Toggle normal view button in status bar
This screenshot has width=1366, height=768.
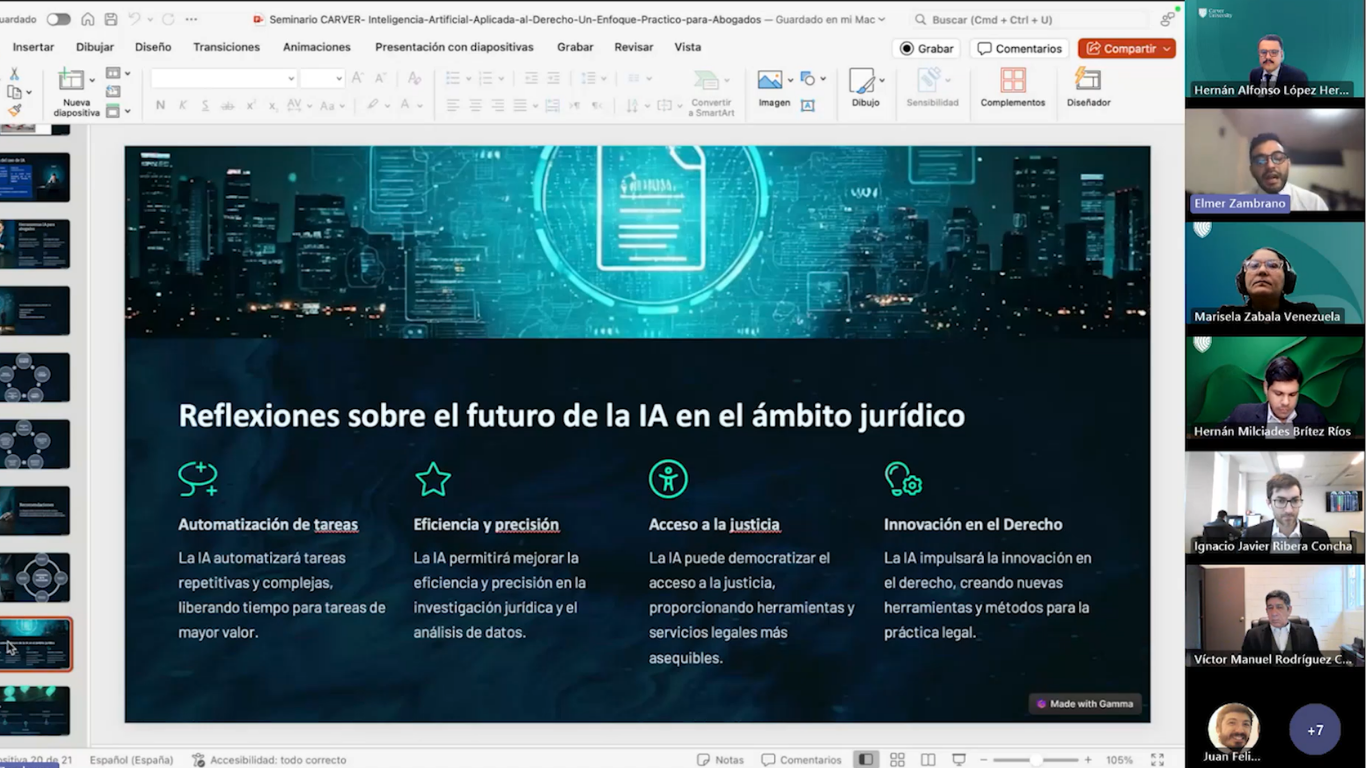point(866,760)
